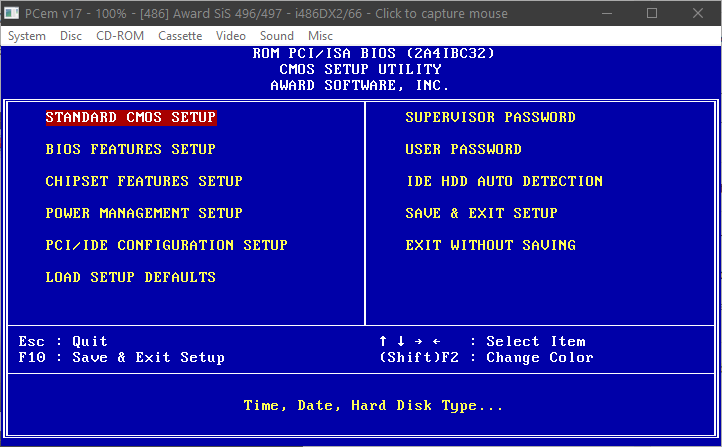The width and height of the screenshot is (722, 447).
Task: Choose CHIPSET FEATURES SETUP entry
Action: (x=144, y=181)
